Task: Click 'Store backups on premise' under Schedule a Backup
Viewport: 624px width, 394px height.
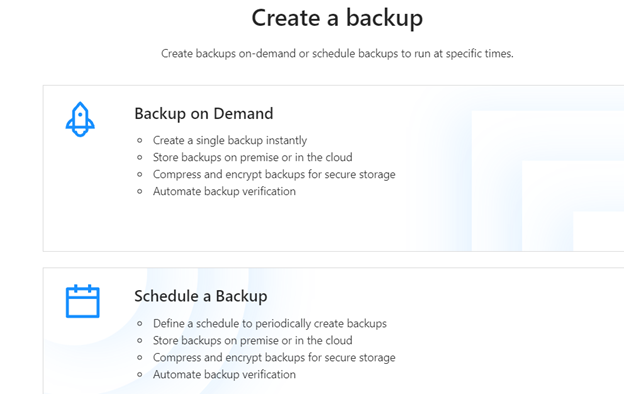Action: (x=253, y=341)
